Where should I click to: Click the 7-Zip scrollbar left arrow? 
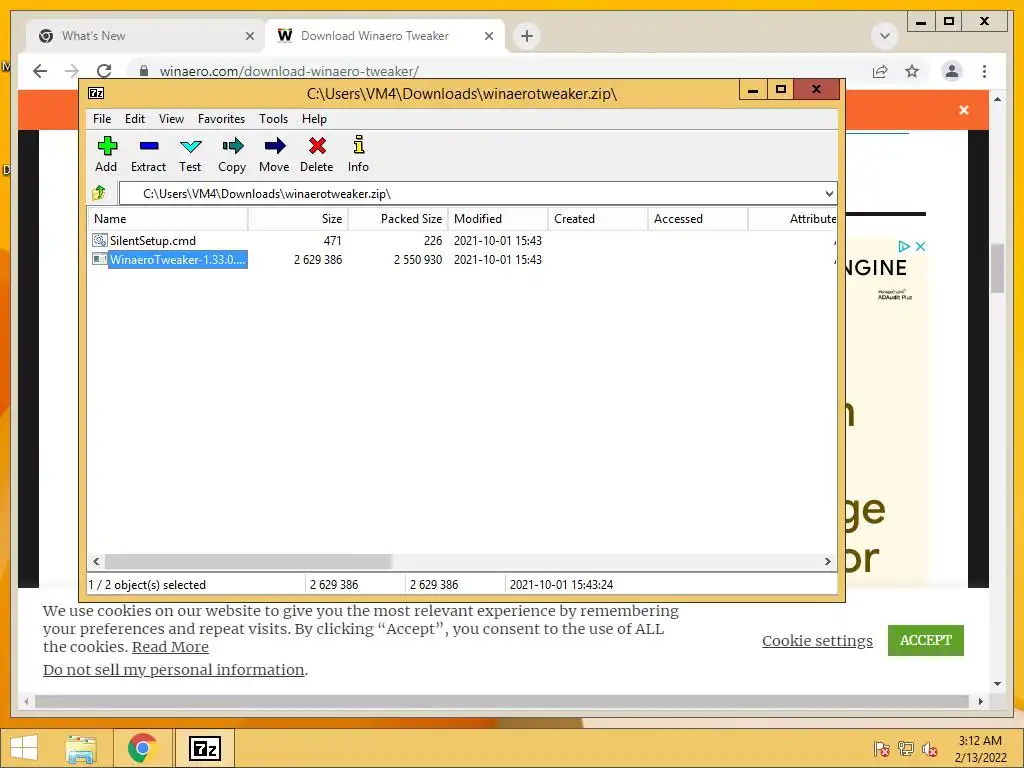(96, 561)
